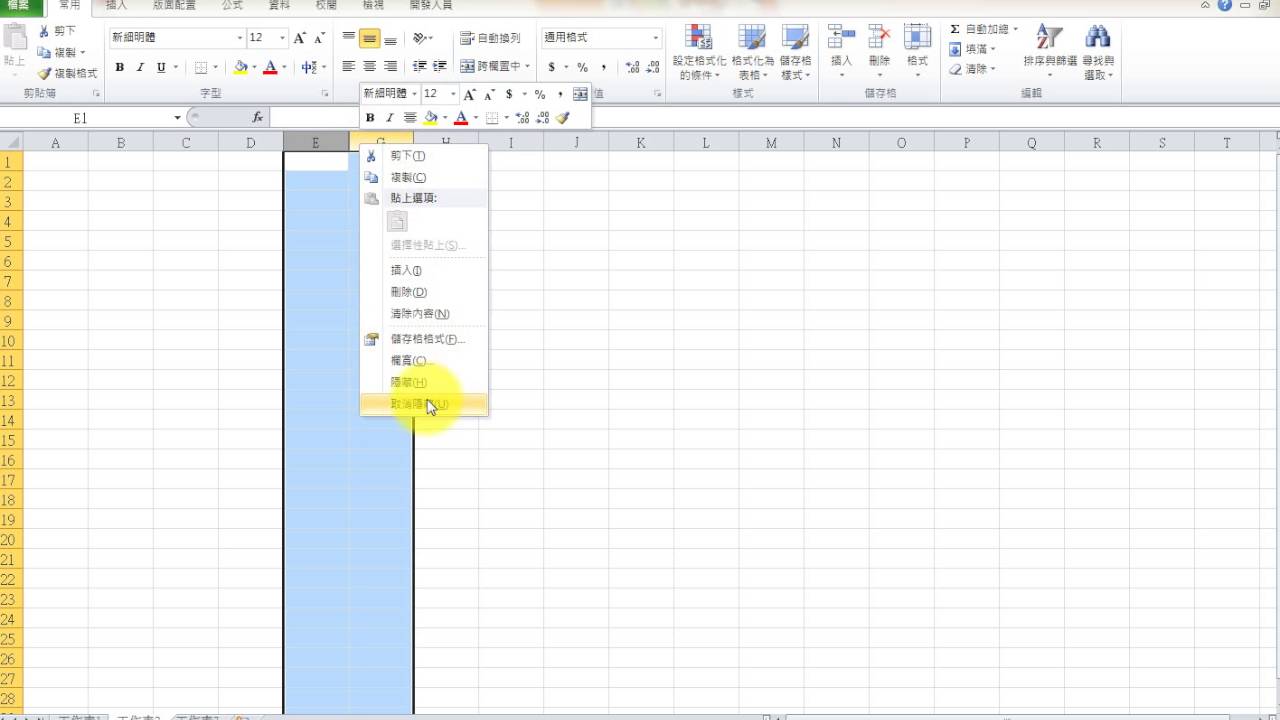Align text right in the ribbon
This screenshot has width=1280, height=720.
click(390, 67)
